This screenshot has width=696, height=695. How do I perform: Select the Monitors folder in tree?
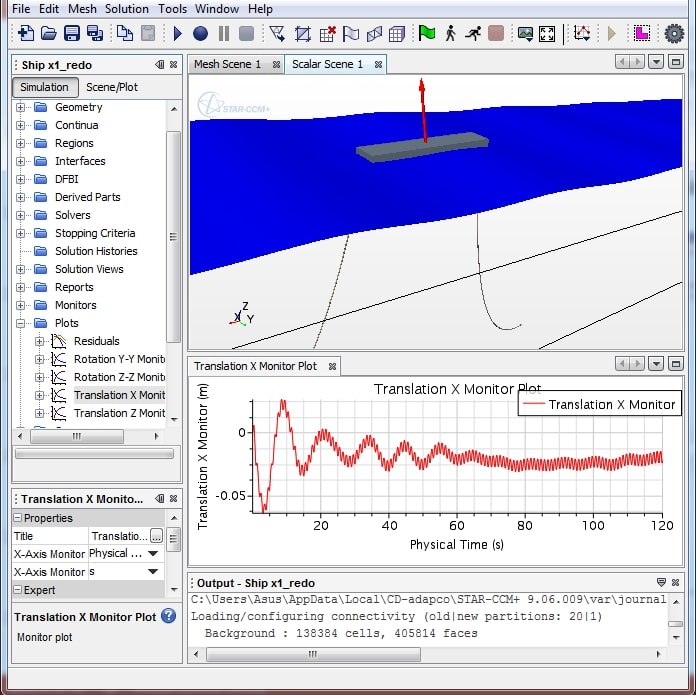75,305
